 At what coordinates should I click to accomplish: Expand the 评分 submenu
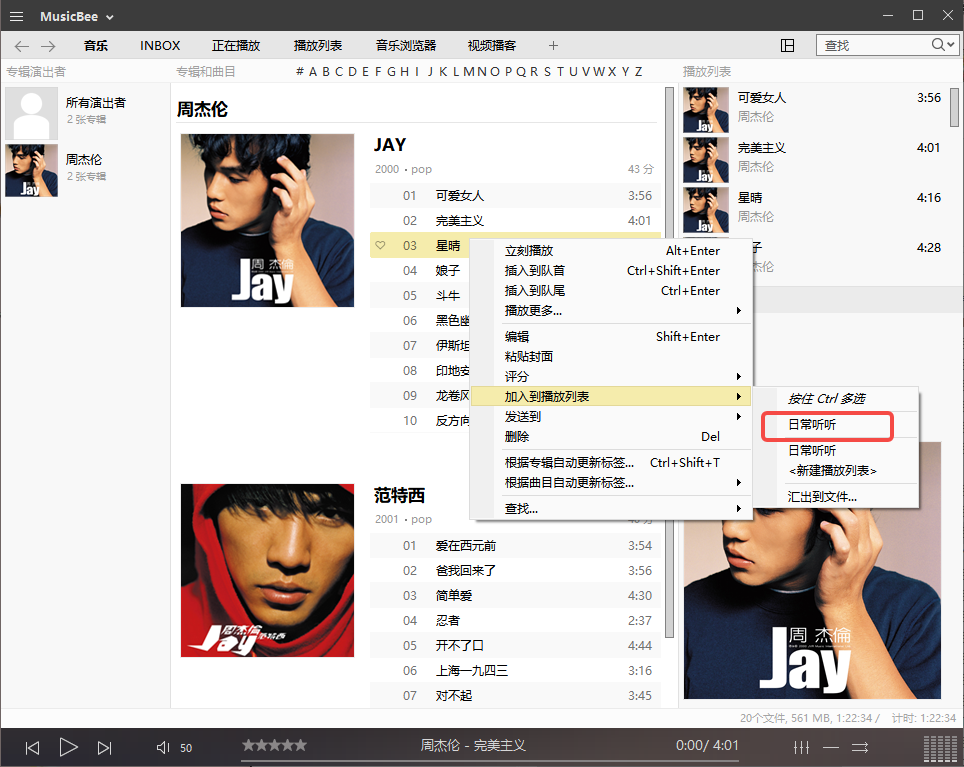[611, 376]
